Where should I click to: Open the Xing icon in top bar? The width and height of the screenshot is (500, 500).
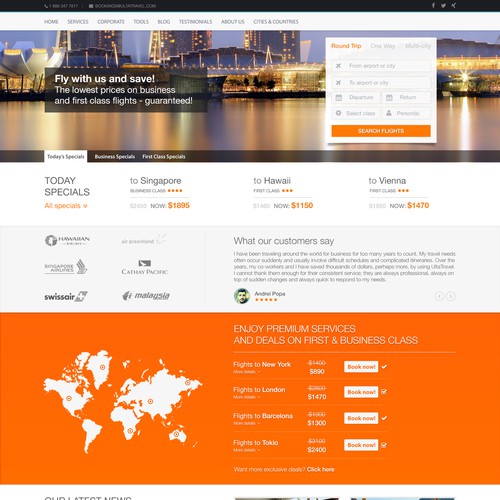(x=454, y=5)
